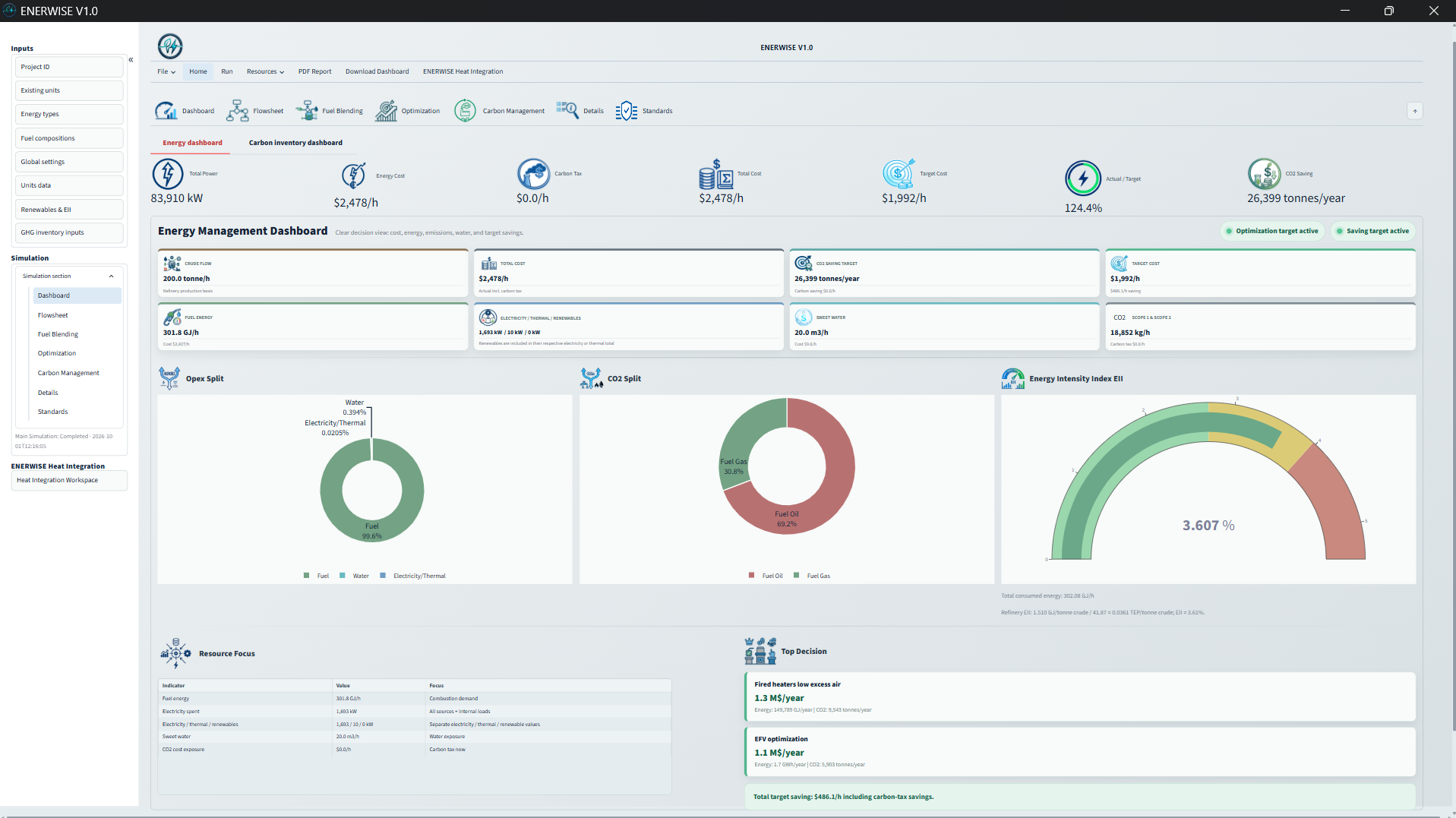Toggle the Fuel Oil legend swatch in CO2 Split
The image size is (1456, 818).
[x=752, y=576]
